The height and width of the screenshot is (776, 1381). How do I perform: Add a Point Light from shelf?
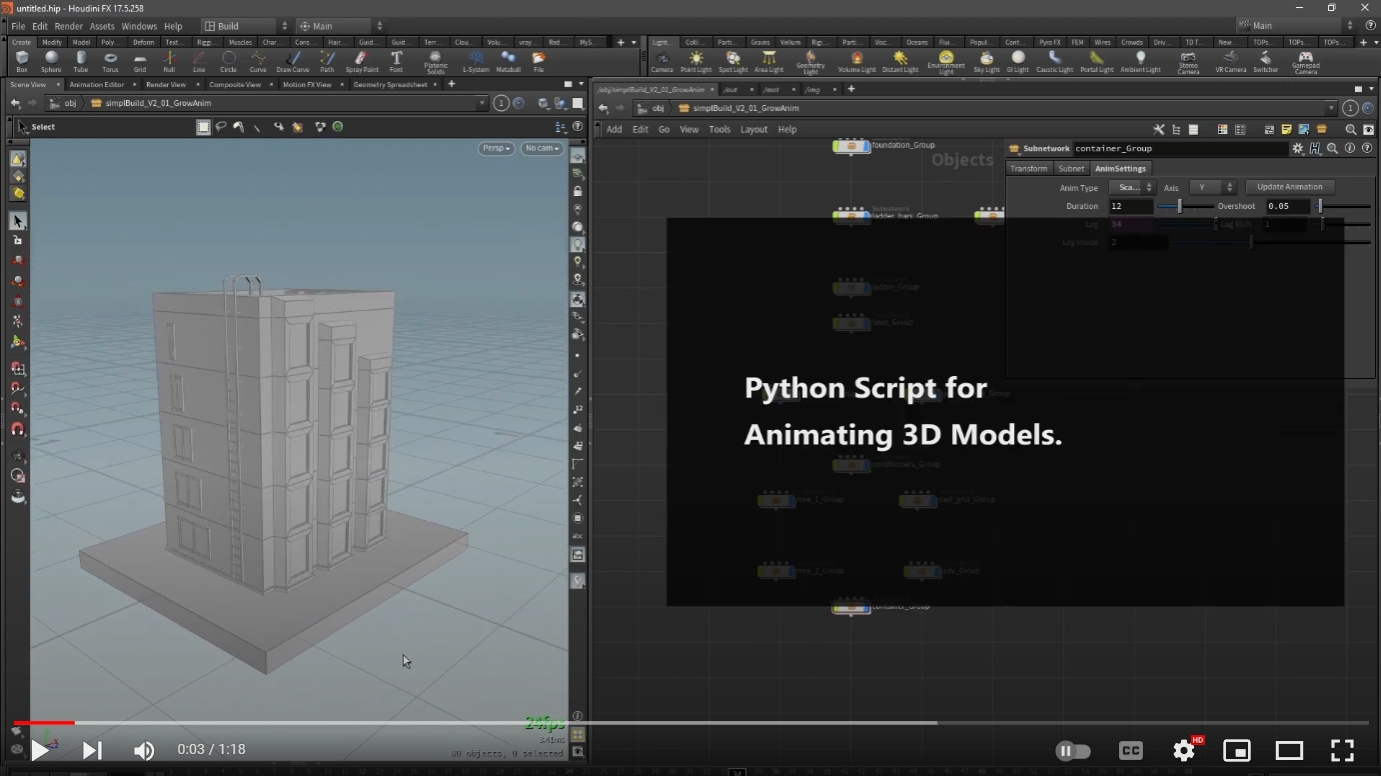click(x=696, y=61)
